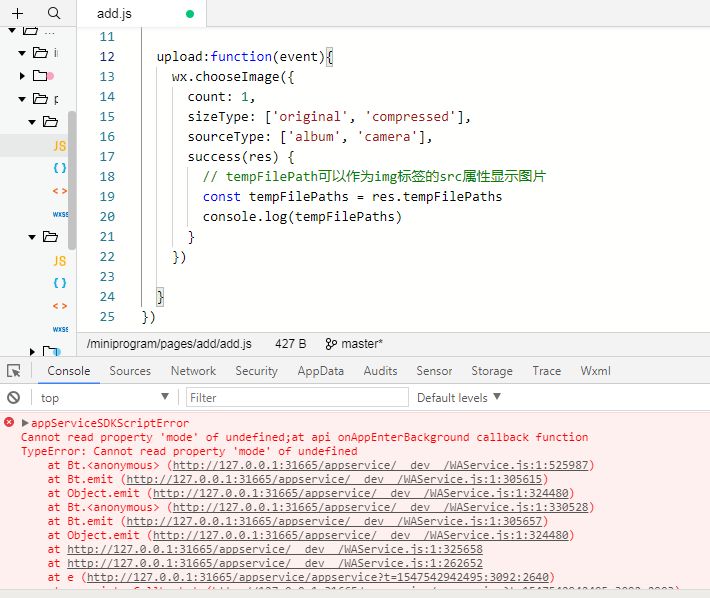Screen dimensions: 710x598
Task: Clear console with the ban icon
Action: tap(14, 397)
